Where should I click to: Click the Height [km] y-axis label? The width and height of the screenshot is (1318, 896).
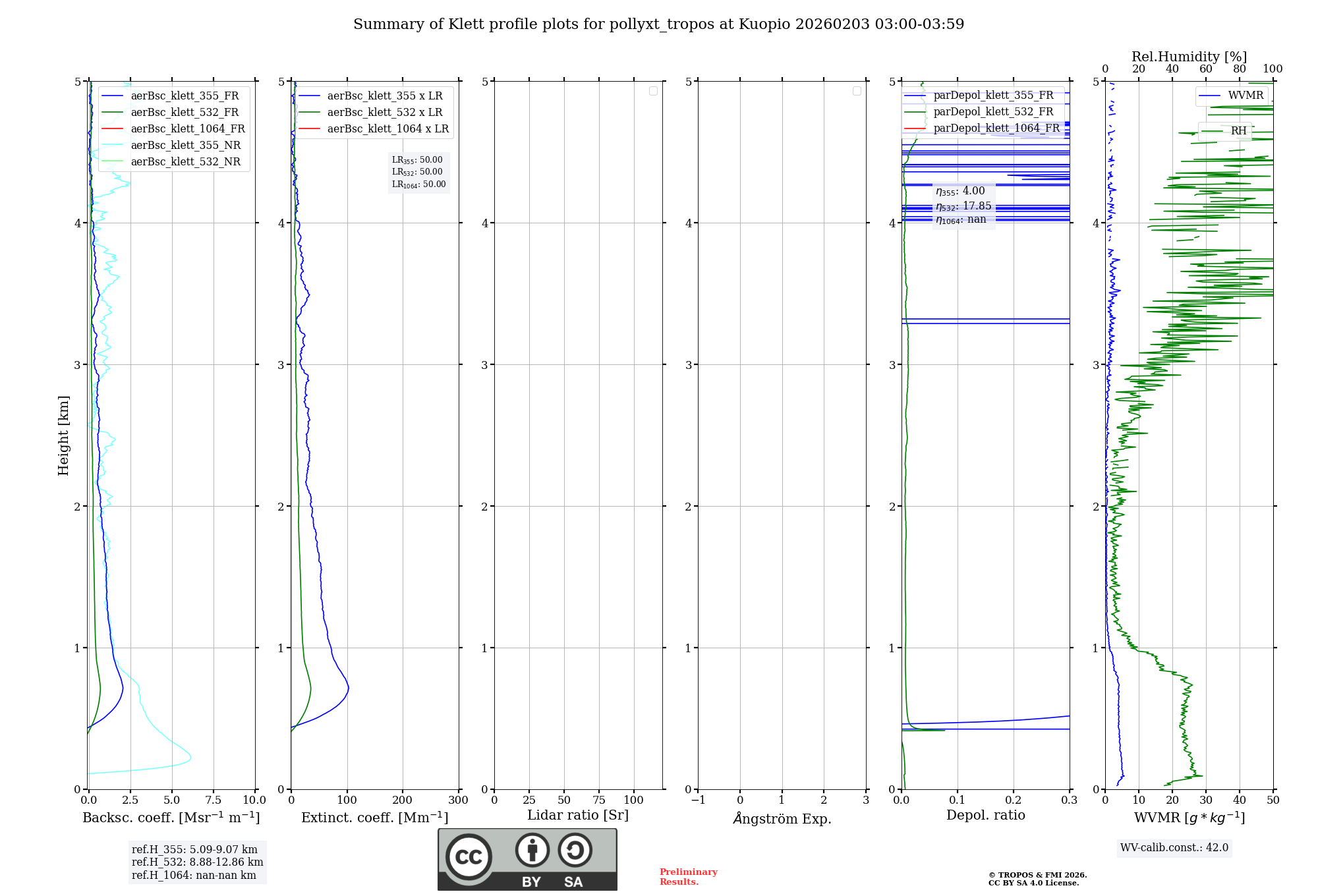[63, 435]
